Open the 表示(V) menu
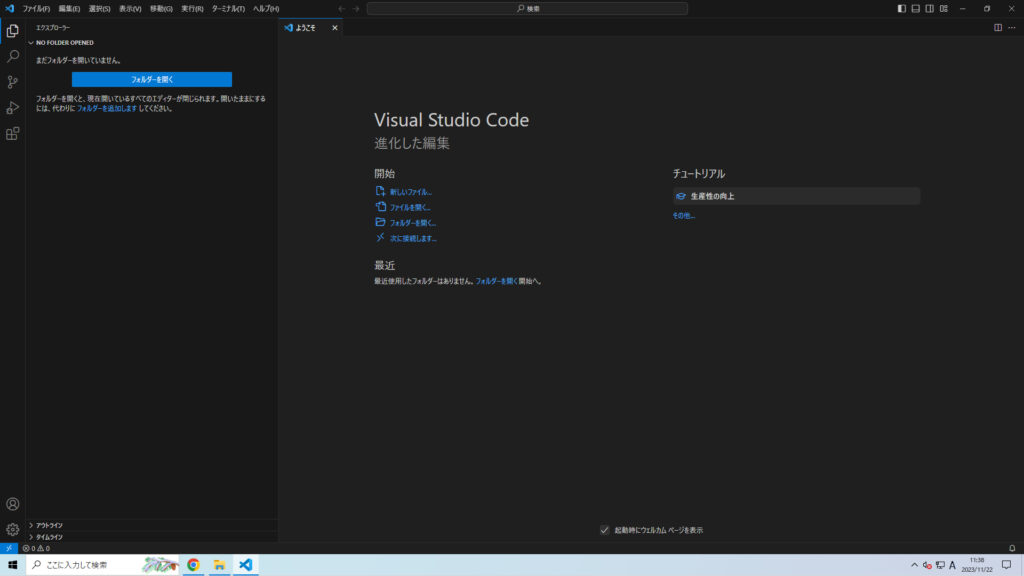Viewport: 1024px width, 576px height. 130,8
